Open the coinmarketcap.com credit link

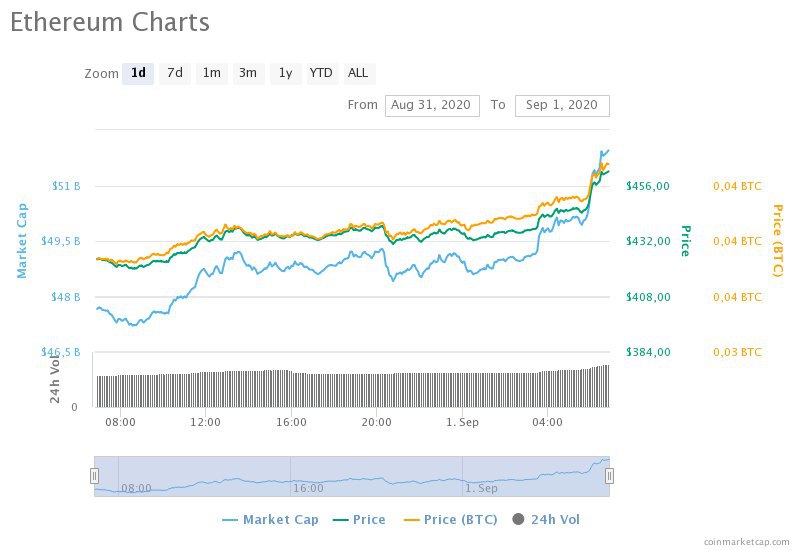(x=746, y=541)
